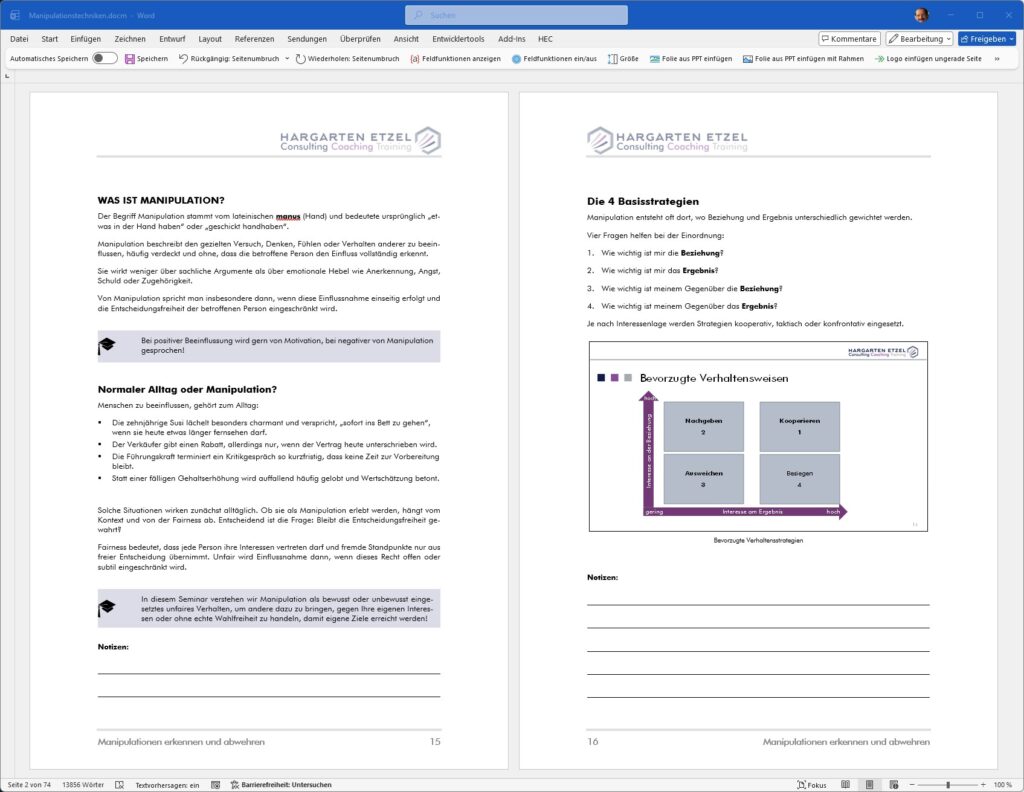Click the Speichern disk icon

[129, 59]
